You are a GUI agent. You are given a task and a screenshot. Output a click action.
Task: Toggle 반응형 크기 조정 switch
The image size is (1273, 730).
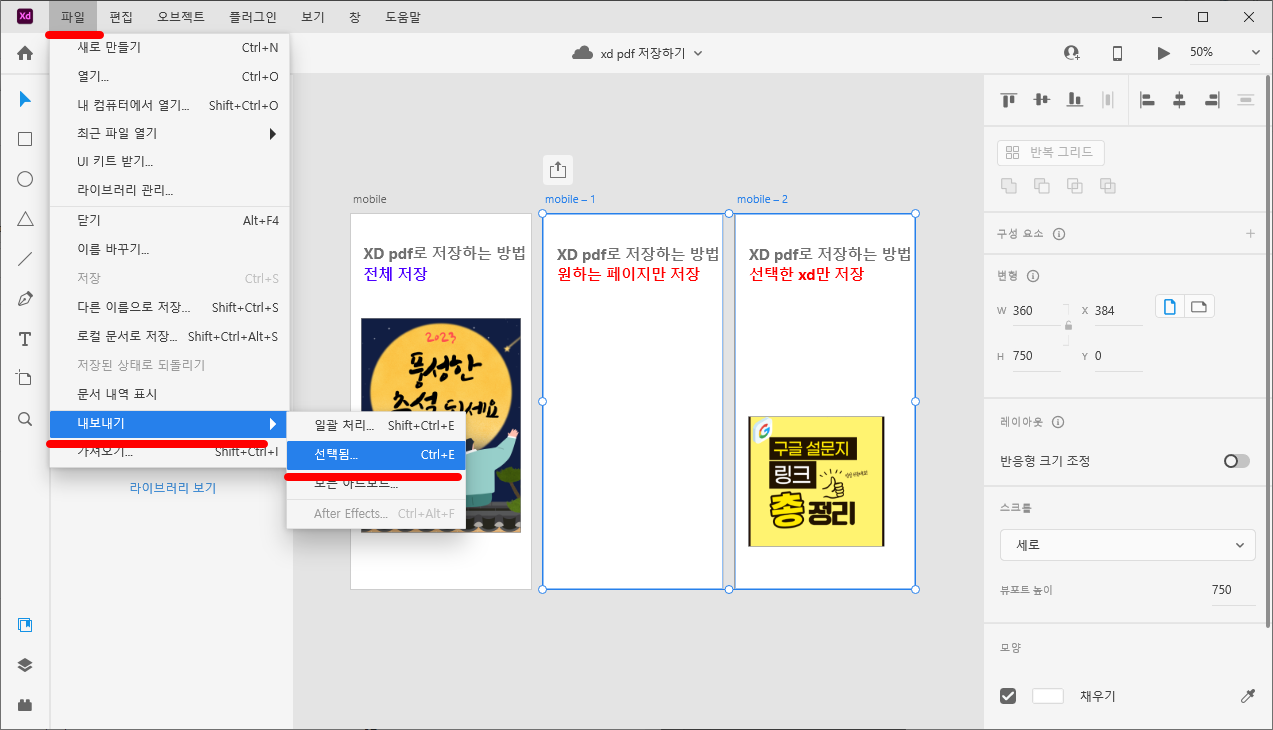[x=1235, y=461]
